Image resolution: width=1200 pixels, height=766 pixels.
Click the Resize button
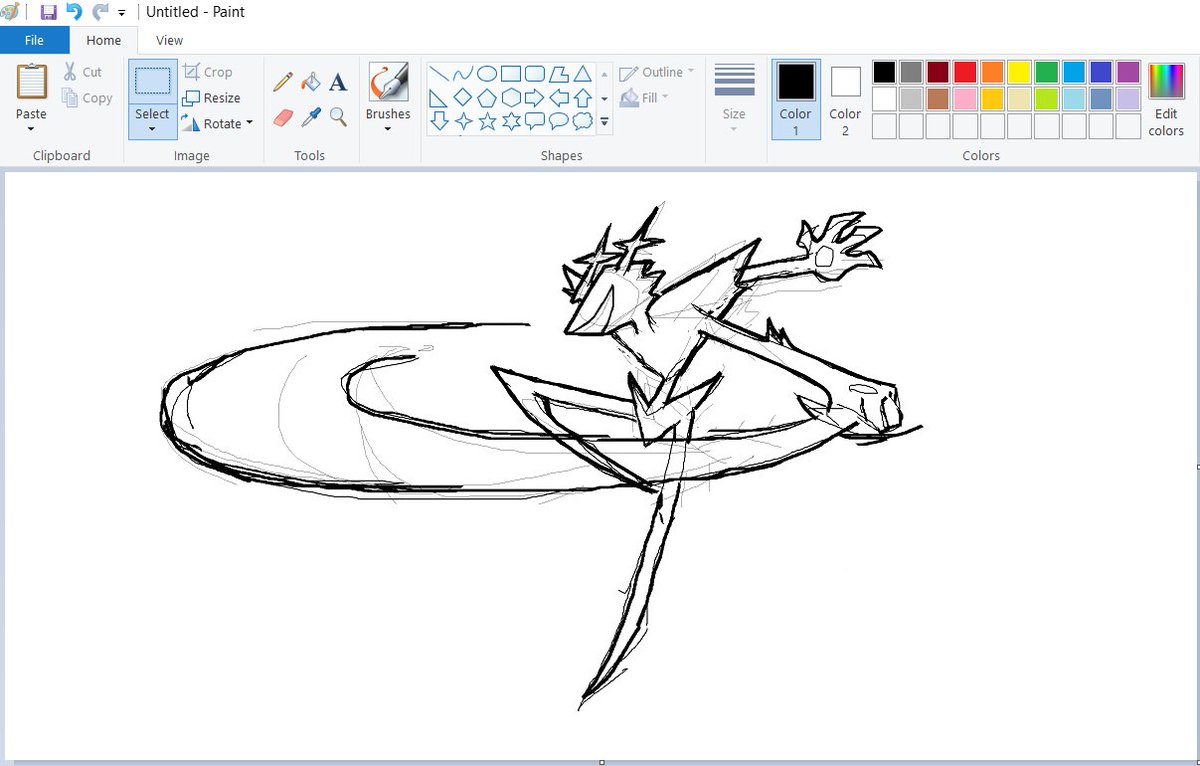coord(212,98)
